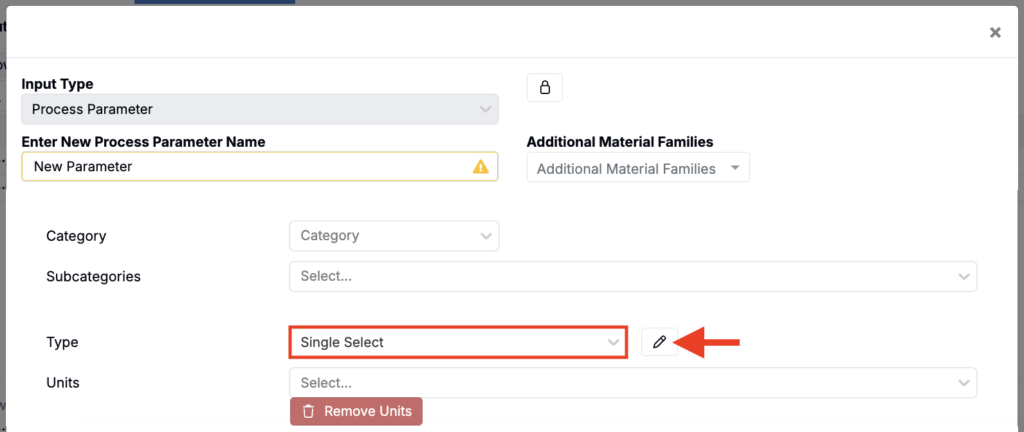This screenshot has width=1024, height=432.
Task: Click the caret arrow of Additional Material Families
Action: coord(735,168)
